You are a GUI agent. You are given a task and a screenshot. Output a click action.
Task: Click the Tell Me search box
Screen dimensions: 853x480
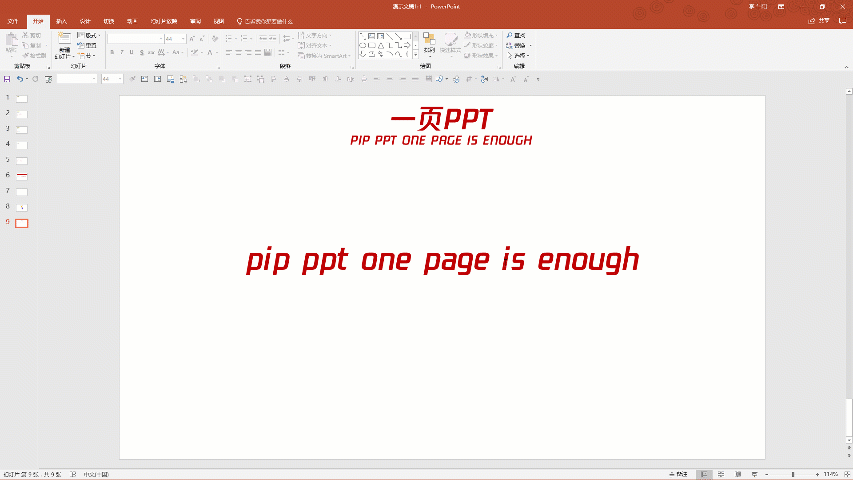click(x=268, y=21)
